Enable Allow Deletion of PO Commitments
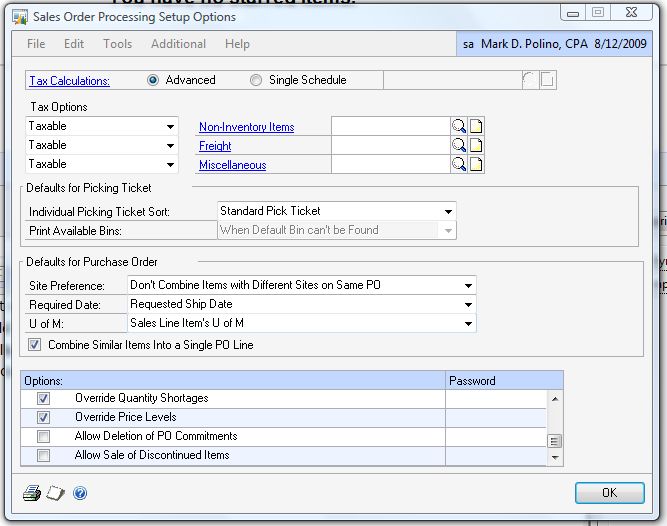The width and height of the screenshot is (667, 526). [x=43, y=436]
